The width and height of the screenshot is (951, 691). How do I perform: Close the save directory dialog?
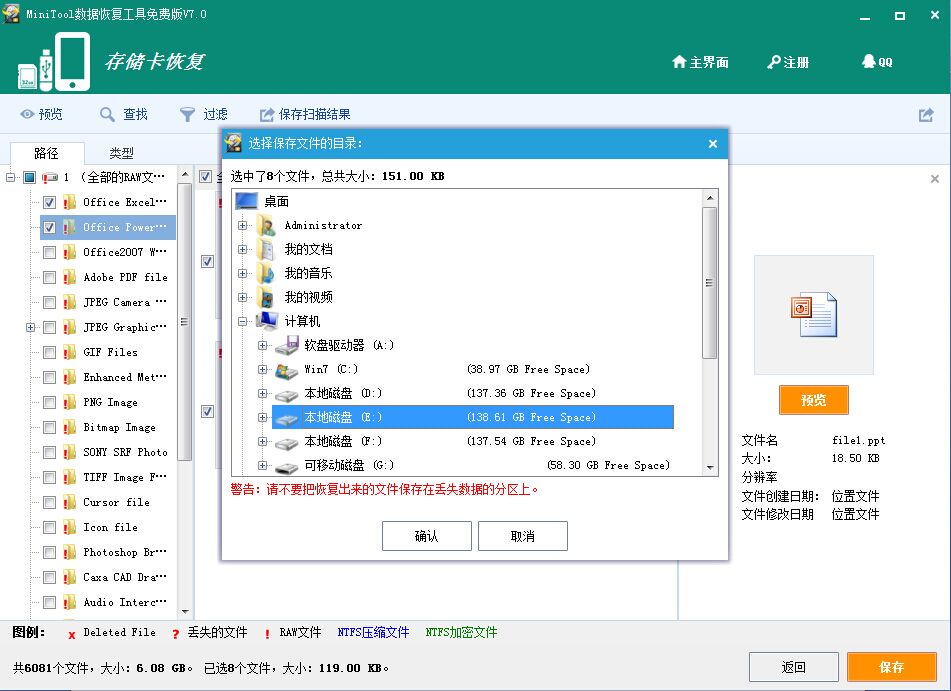713,144
